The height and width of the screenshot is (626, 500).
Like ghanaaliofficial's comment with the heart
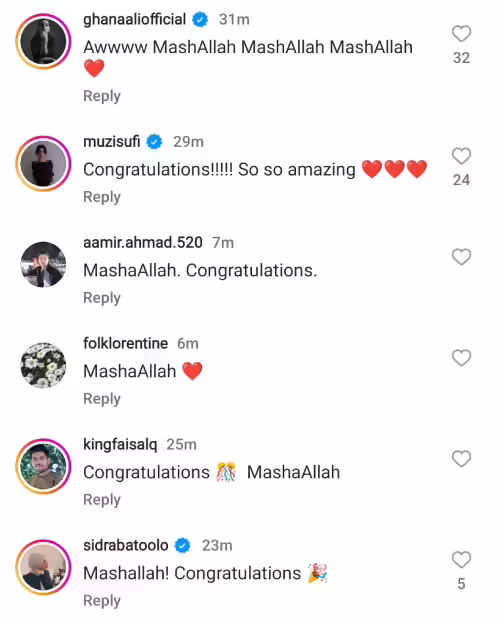[461, 34]
